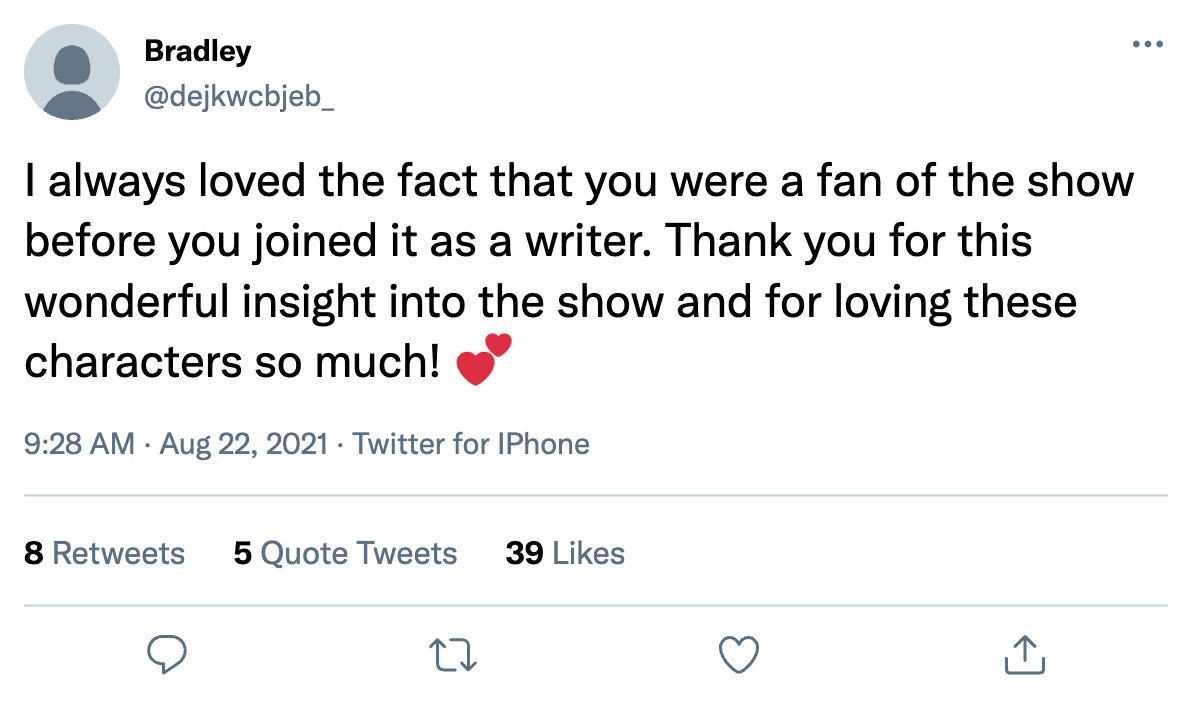1192x728 pixels.
Task: Retweet this tweet using the arrows icon
Action: coord(451,655)
